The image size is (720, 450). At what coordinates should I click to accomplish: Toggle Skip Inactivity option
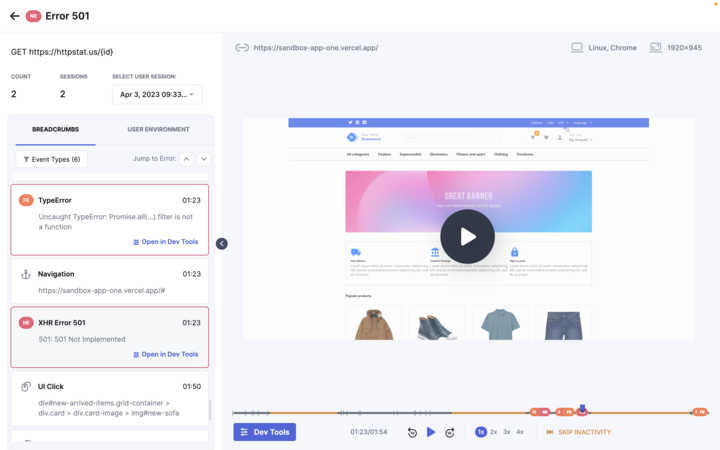(x=578, y=432)
